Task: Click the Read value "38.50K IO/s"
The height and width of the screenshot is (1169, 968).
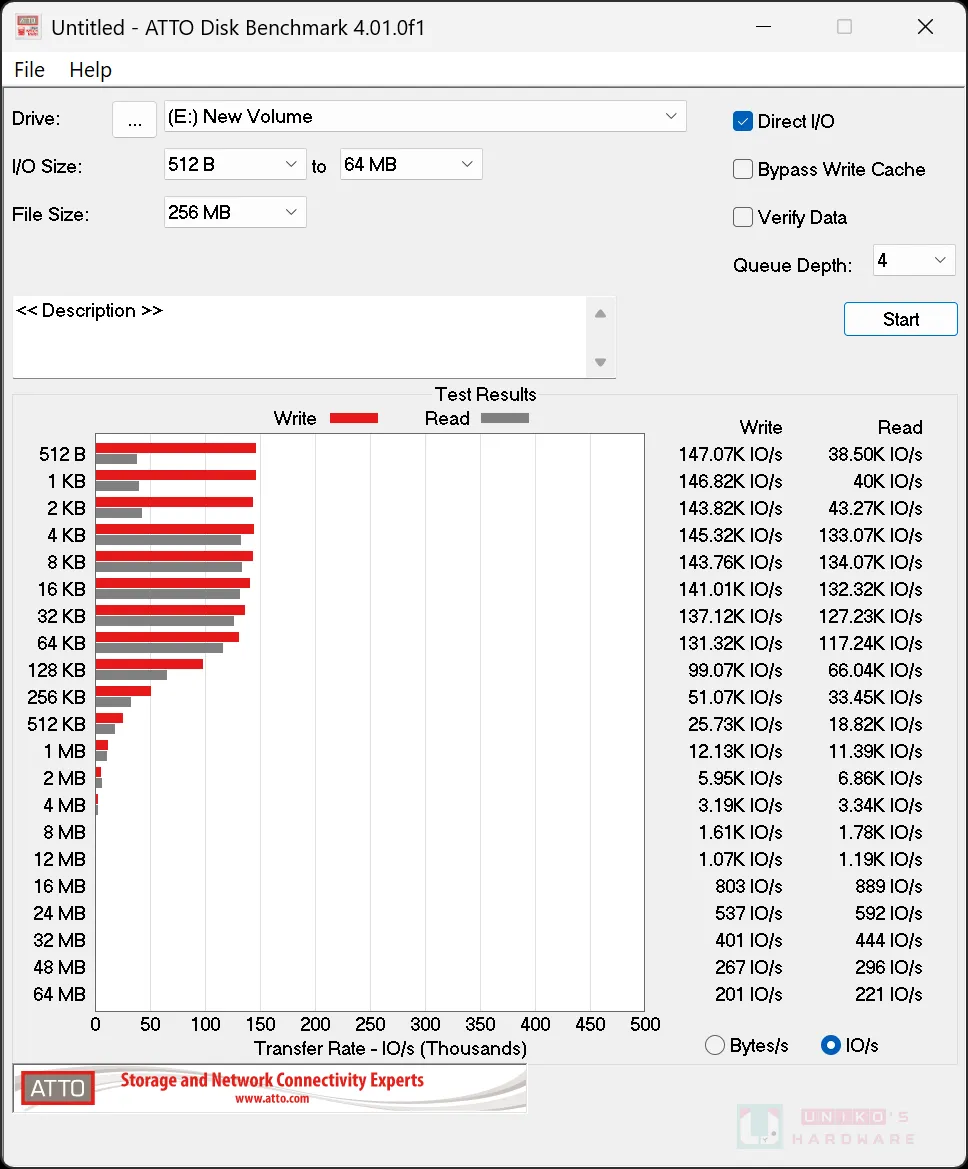Action: point(875,455)
